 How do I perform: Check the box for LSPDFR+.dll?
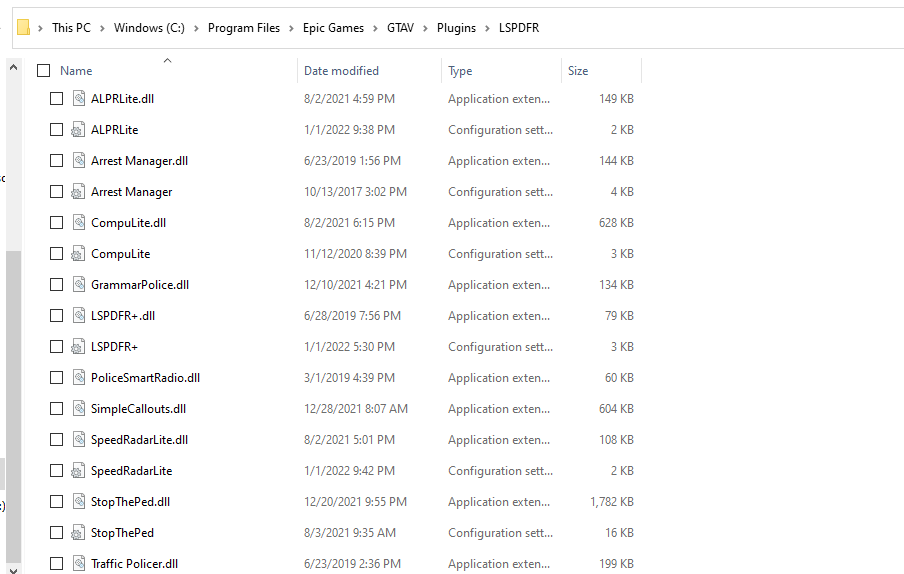(x=56, y=316)
